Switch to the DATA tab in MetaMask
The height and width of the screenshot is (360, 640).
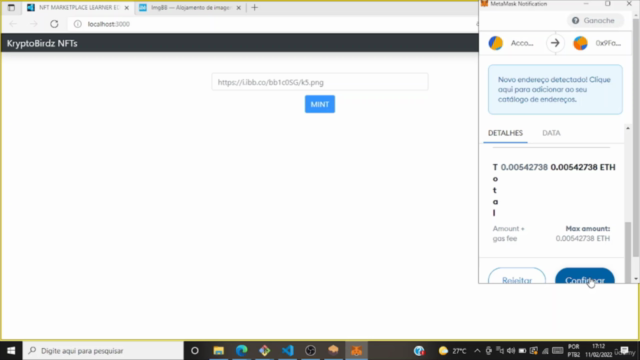[551, 133]
